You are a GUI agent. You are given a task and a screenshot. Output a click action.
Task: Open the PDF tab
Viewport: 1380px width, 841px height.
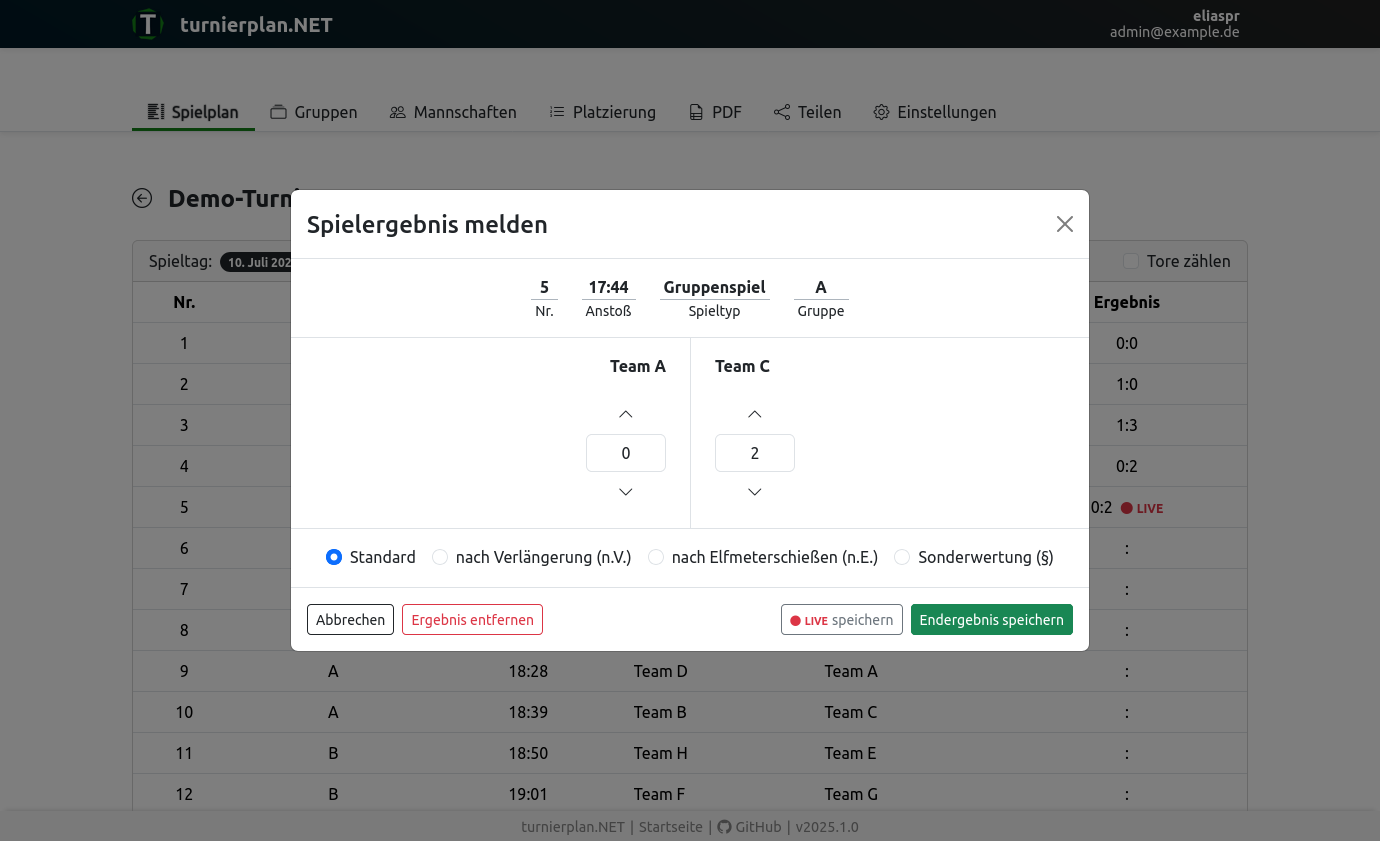[715, 112]
